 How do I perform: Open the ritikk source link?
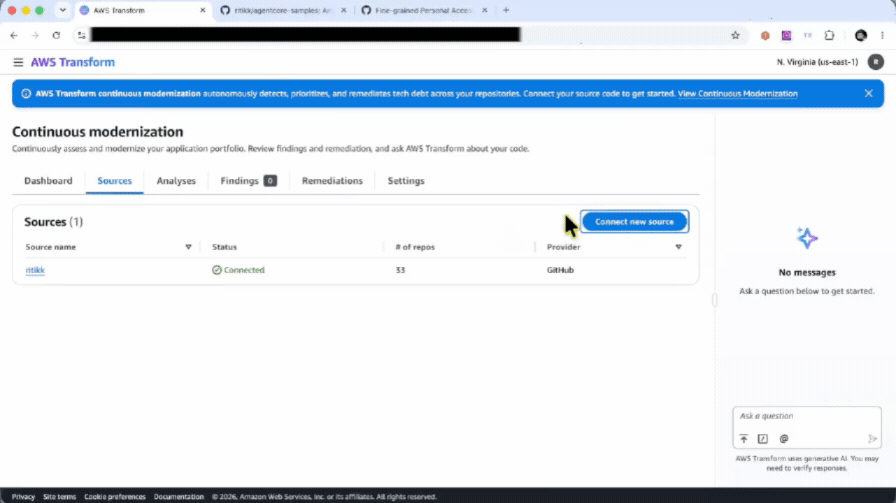pyautogui.click(x=35, y=270)
